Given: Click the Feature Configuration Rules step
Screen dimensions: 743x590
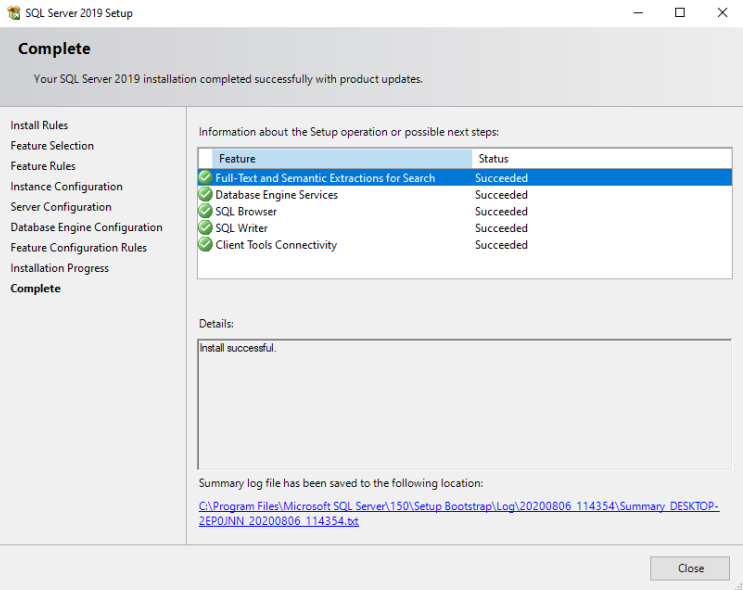Looking at the screenshot, I should pos(79,247).
